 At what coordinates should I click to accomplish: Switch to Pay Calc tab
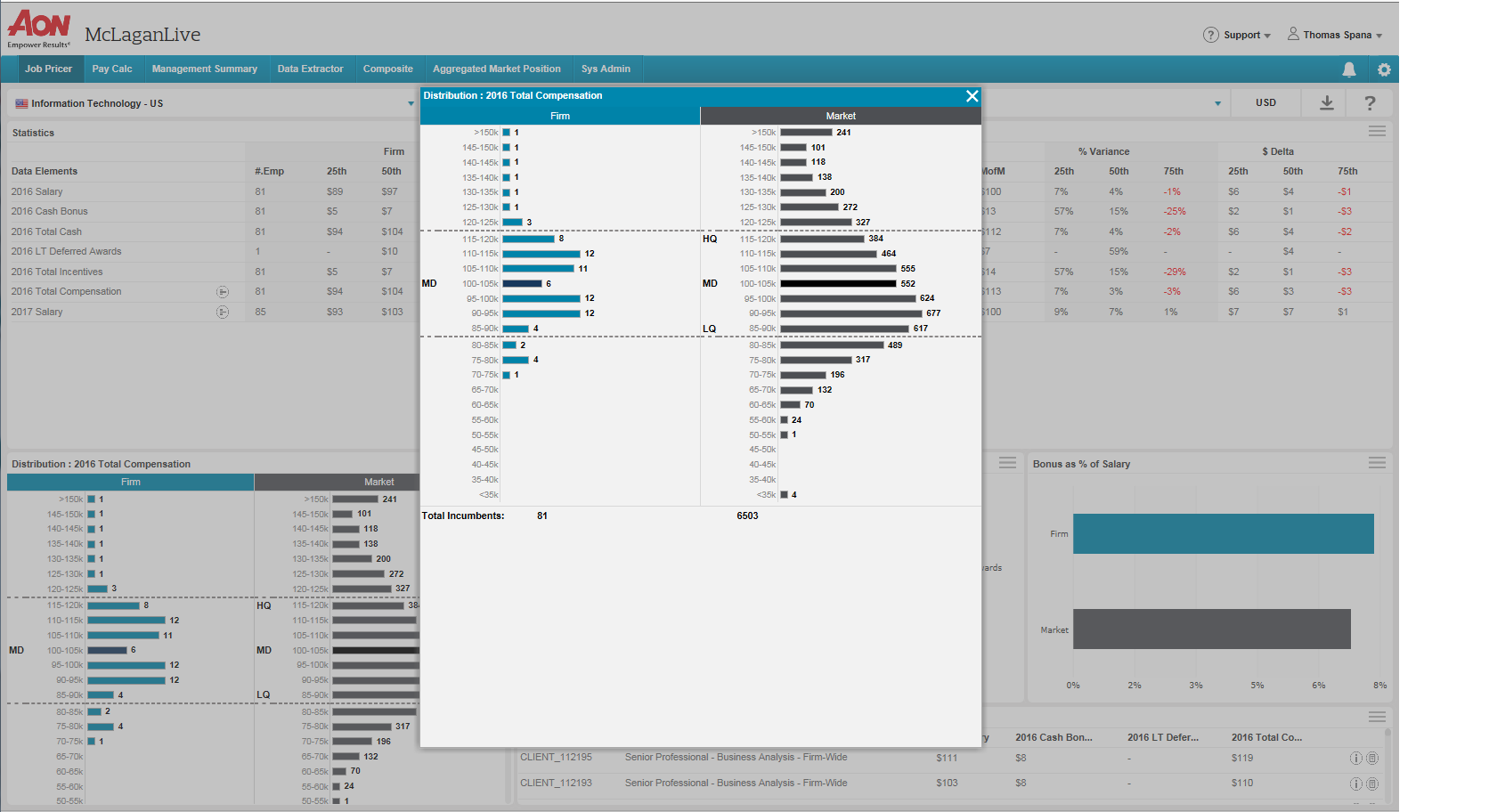(112, 69)
